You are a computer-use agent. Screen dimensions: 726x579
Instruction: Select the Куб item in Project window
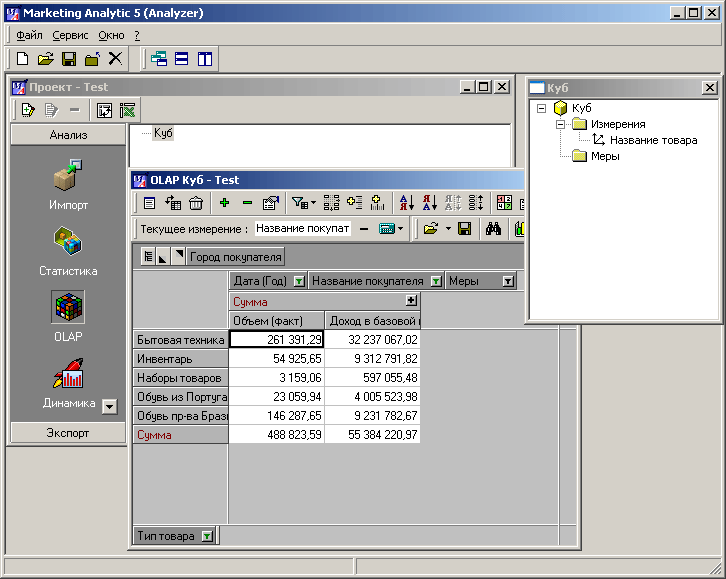tap(163, 133)
